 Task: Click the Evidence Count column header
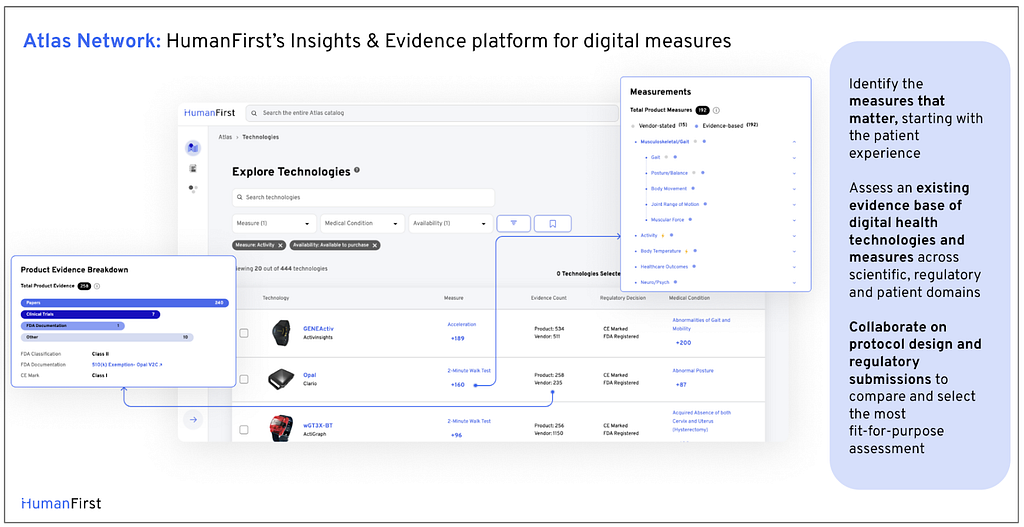pos(549,298)
